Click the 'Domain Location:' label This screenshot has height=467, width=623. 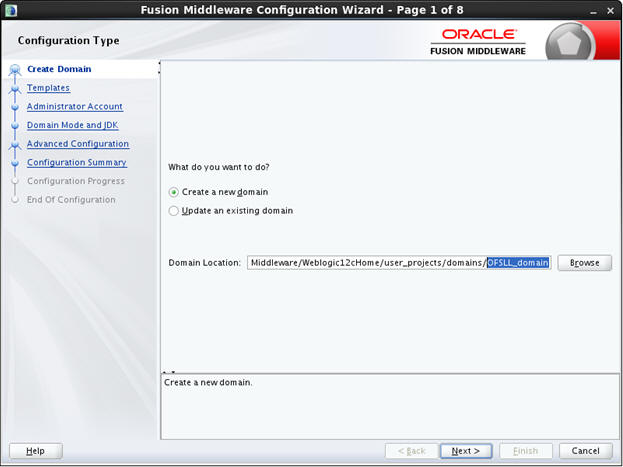[205, 263]
